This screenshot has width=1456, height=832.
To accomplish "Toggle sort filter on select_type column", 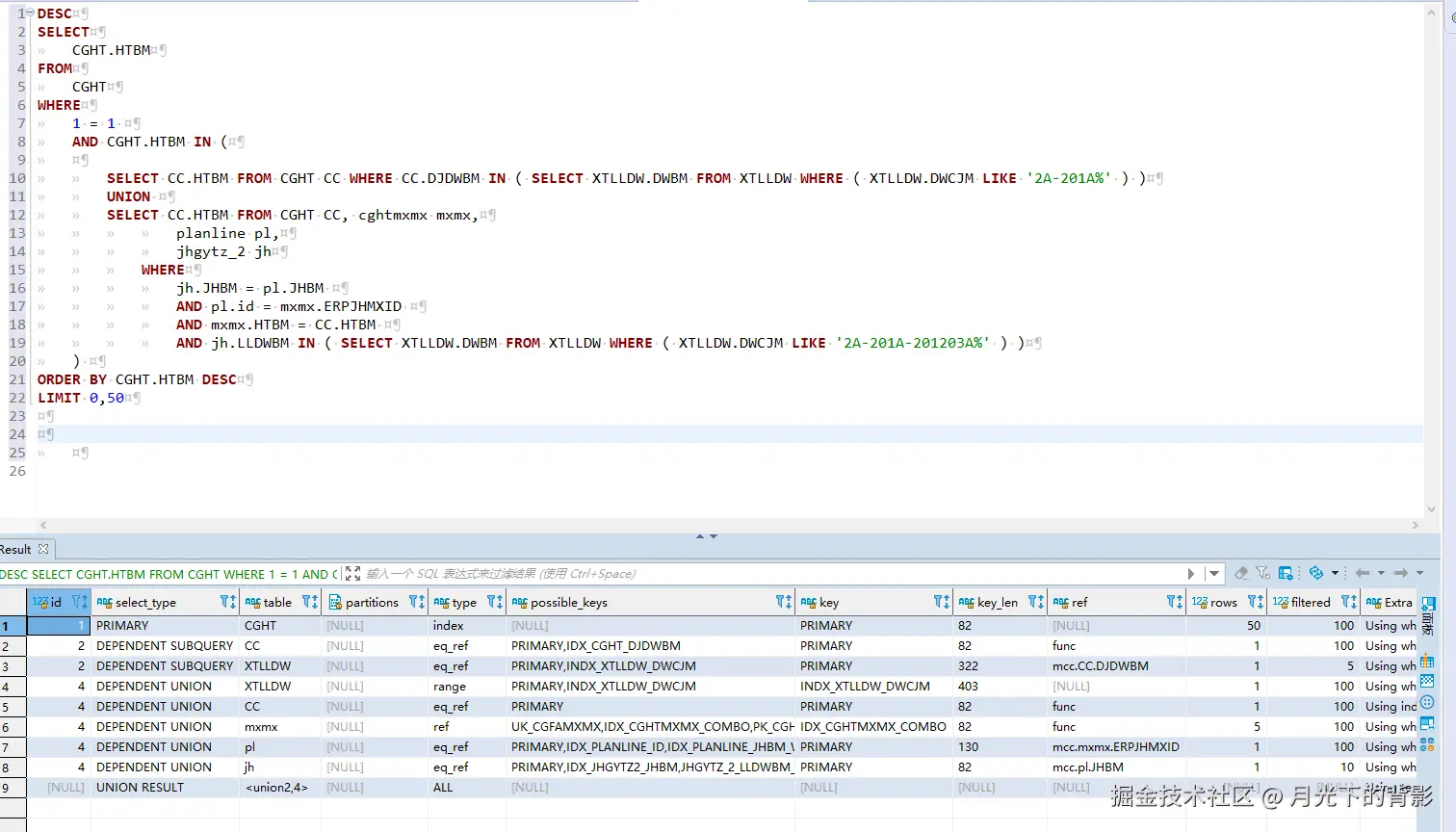I will [227, 602].
